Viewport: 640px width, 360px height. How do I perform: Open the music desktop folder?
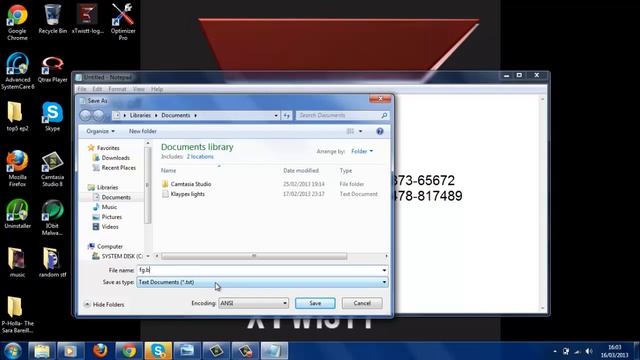point(17,263)
